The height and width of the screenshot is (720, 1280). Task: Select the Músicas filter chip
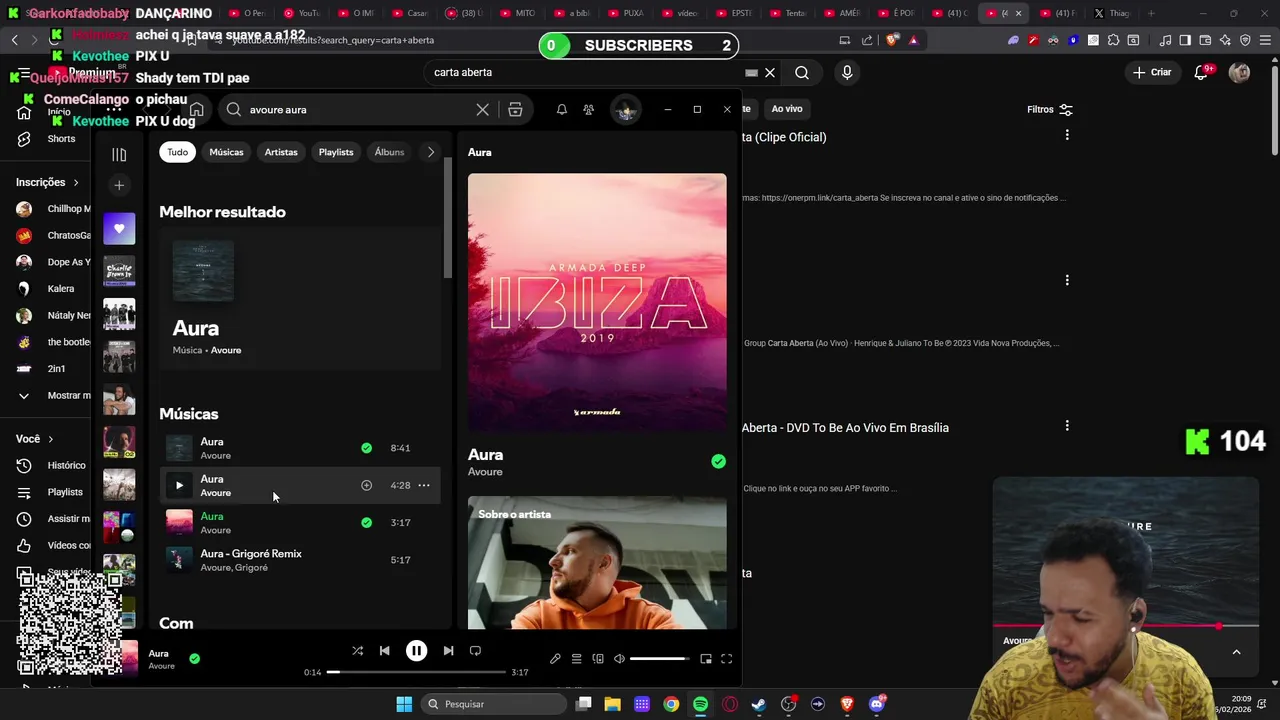[226, 152]
